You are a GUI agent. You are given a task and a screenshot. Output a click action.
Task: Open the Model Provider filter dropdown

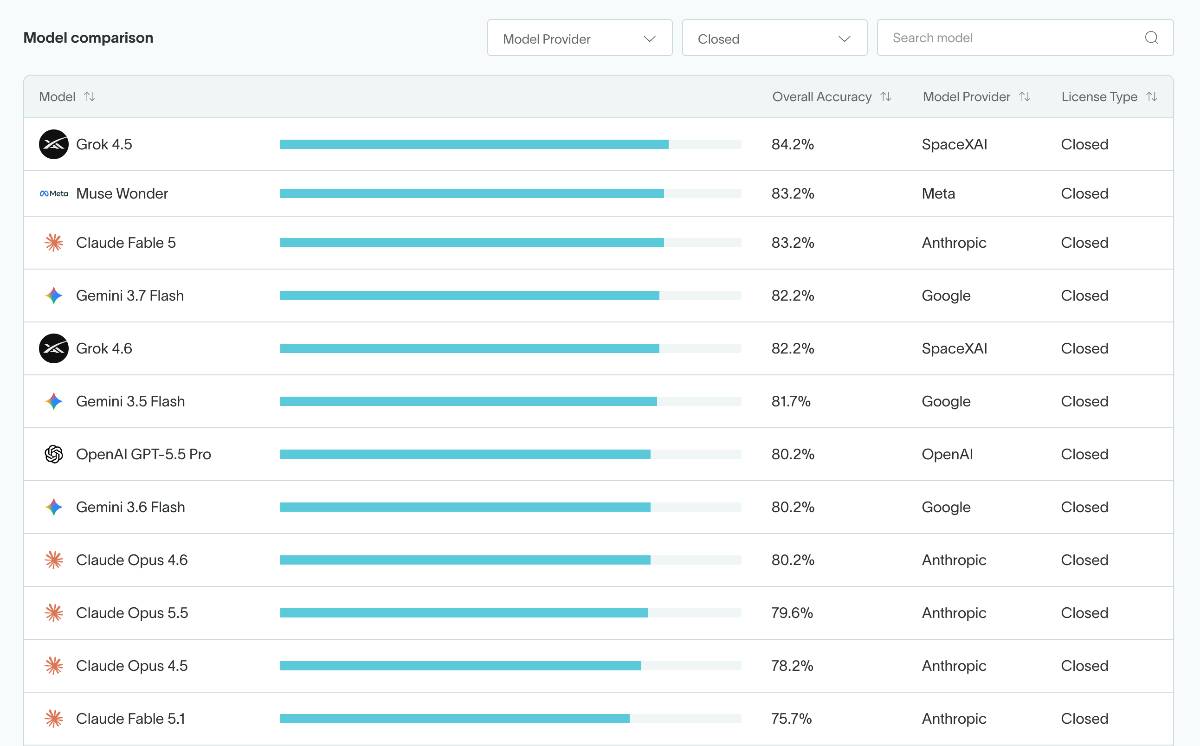(580, 39)
